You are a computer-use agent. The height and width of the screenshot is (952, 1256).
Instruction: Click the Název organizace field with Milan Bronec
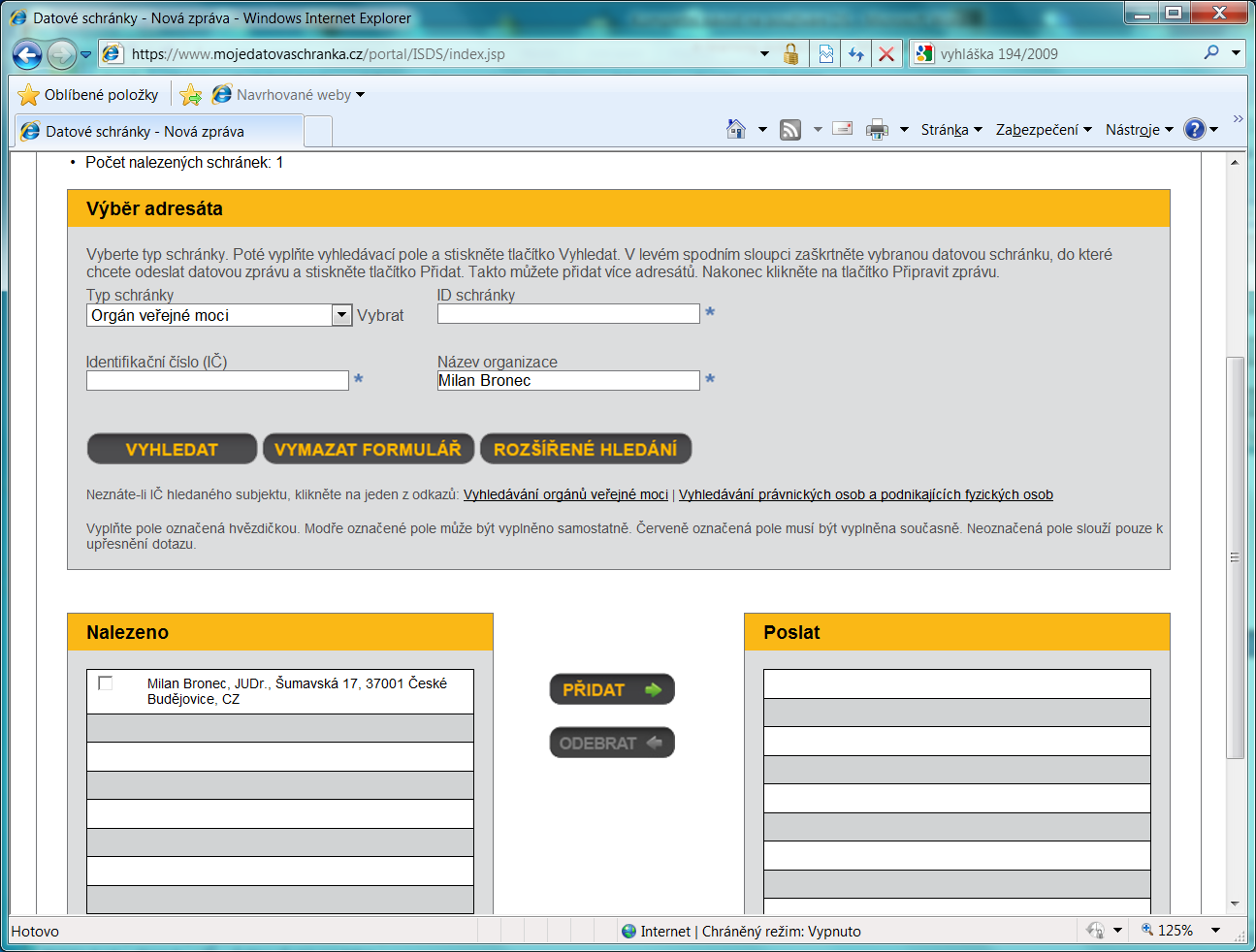pos(568,380)
